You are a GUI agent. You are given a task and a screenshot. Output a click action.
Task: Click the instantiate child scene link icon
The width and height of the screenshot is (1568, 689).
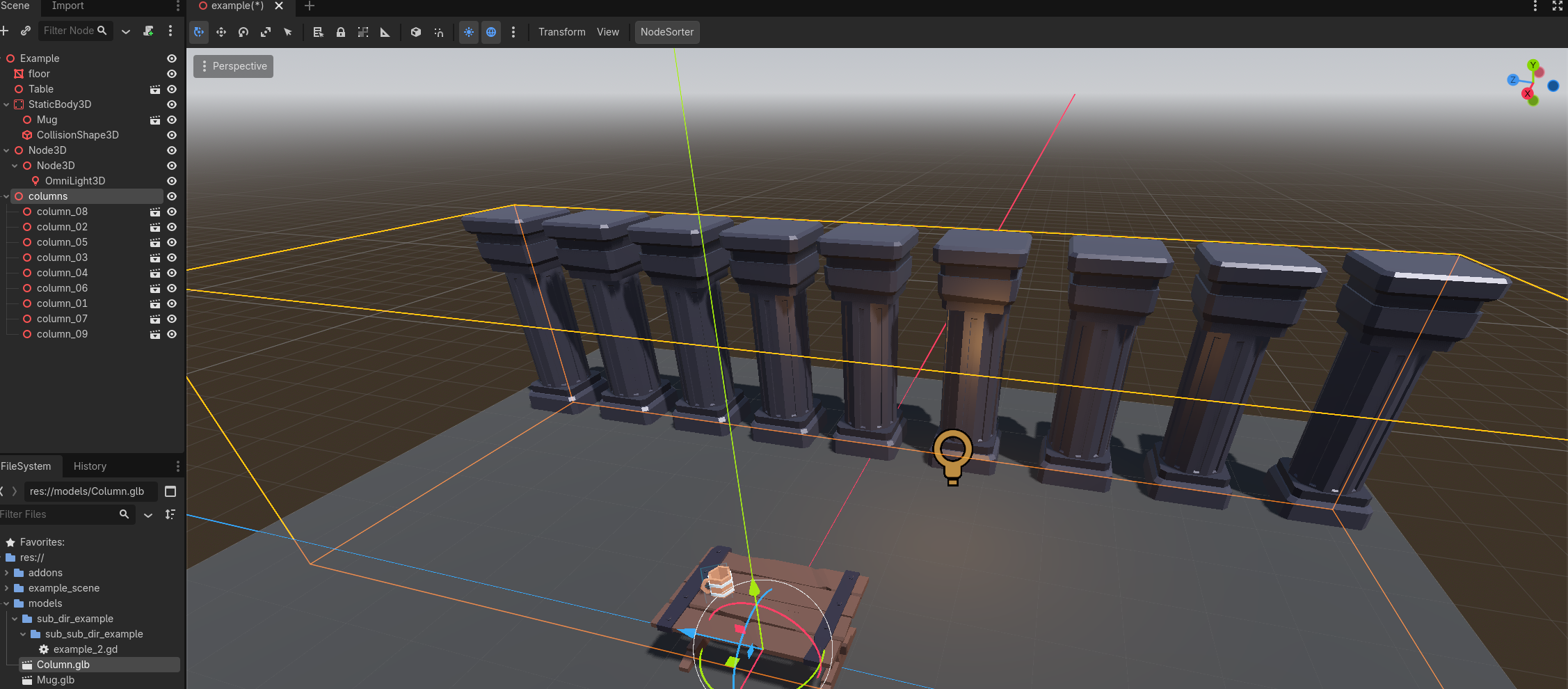coord(26,31)
